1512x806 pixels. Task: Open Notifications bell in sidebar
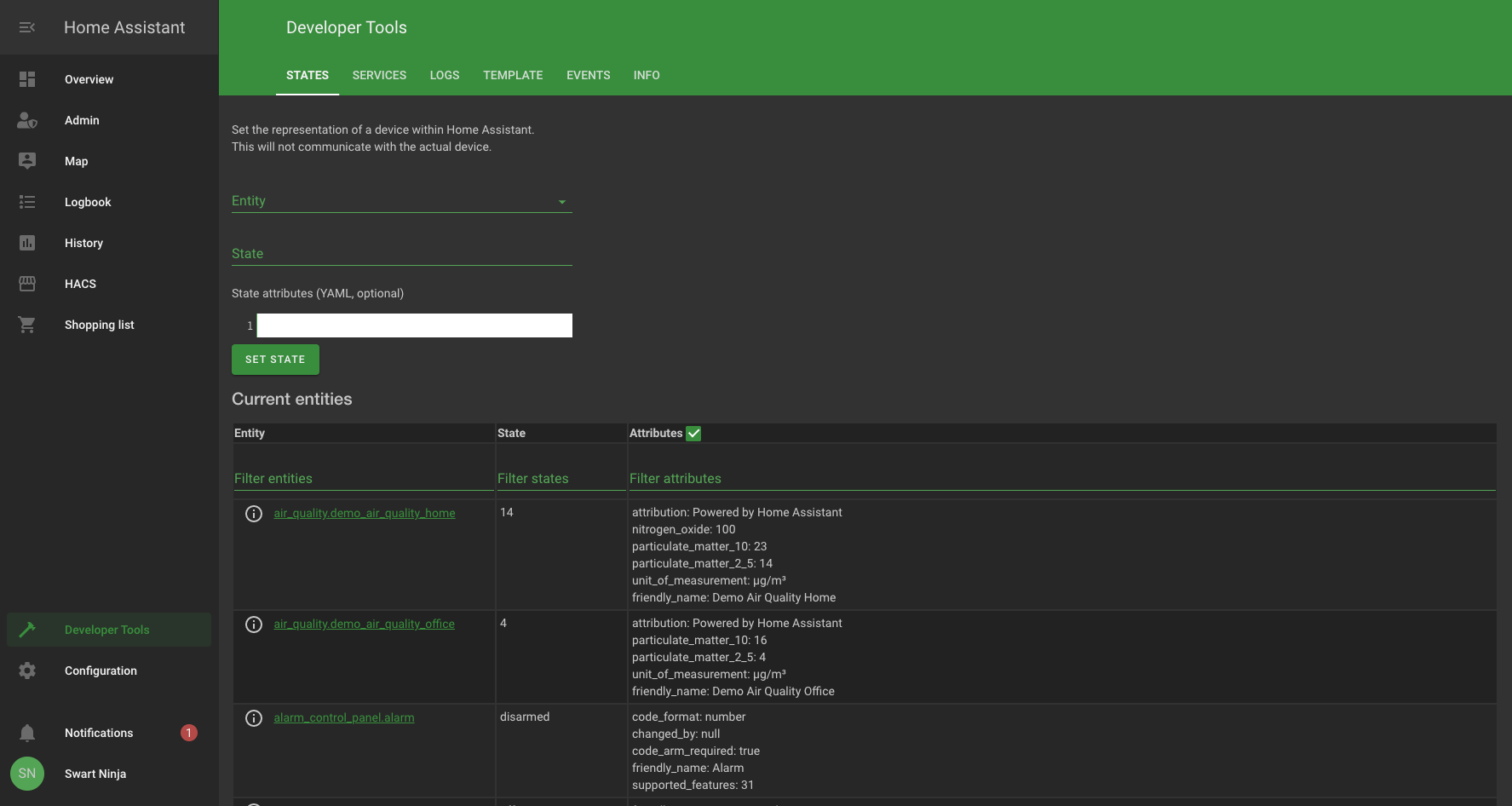(x=27, y=733)
